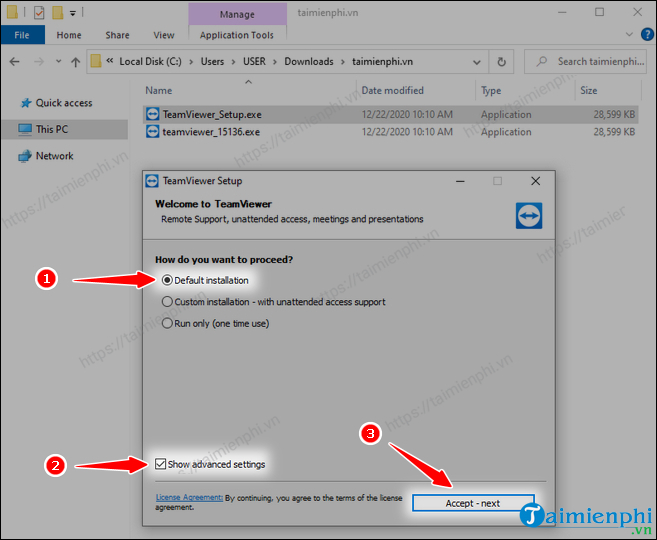
Task: Click Downloads breadcrumb in address bar
Action: point(309,62)
